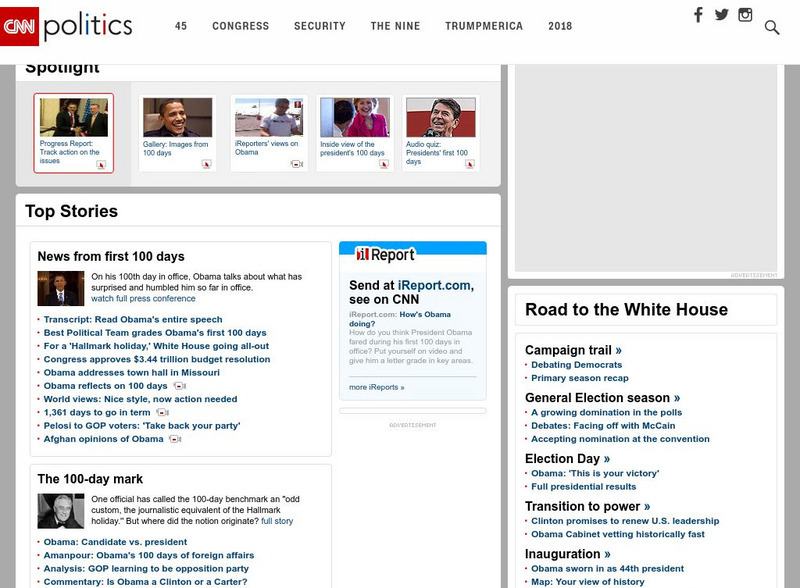Select the TRUMPMERICA navigation tab

click(x=484, y=26)
